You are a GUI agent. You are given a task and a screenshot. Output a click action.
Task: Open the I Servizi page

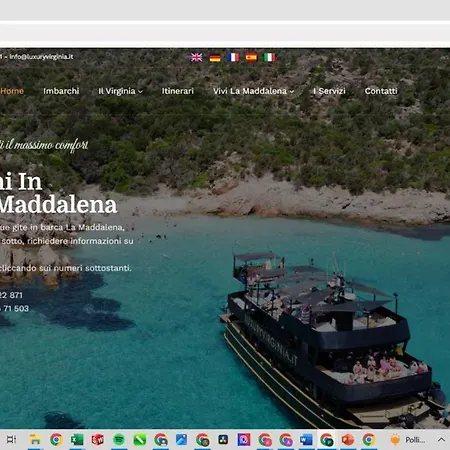pos(329,91)
